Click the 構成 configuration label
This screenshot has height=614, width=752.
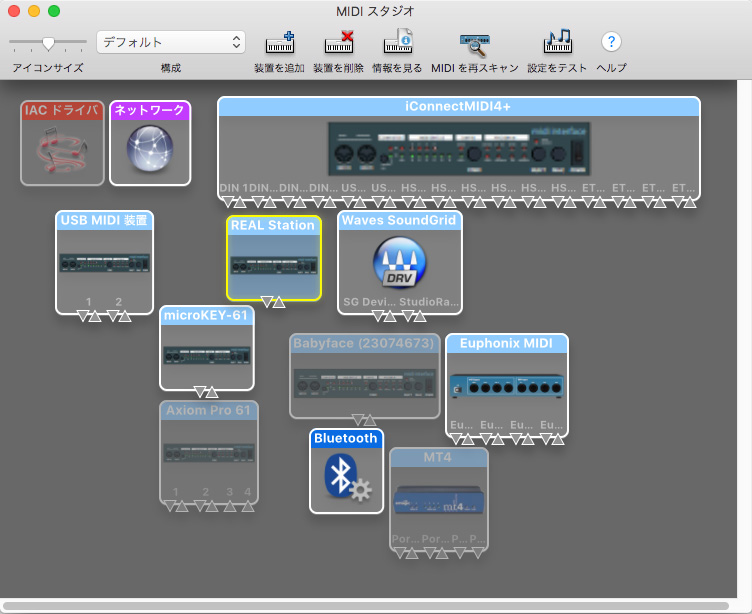pyautogui.click(x=171, y=68)
